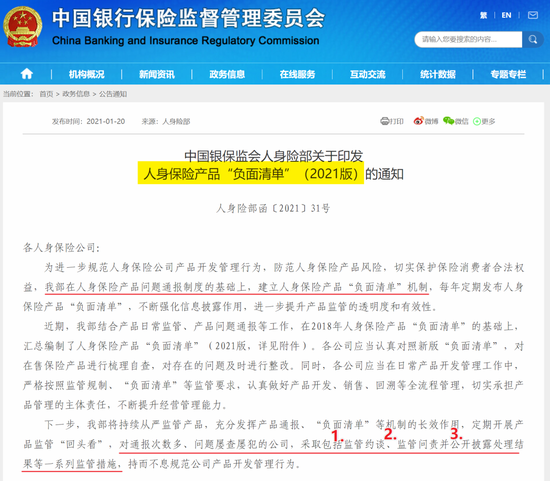Click highlighted title 人身保险产品“负面清单”（2021版）

(250, 173)
